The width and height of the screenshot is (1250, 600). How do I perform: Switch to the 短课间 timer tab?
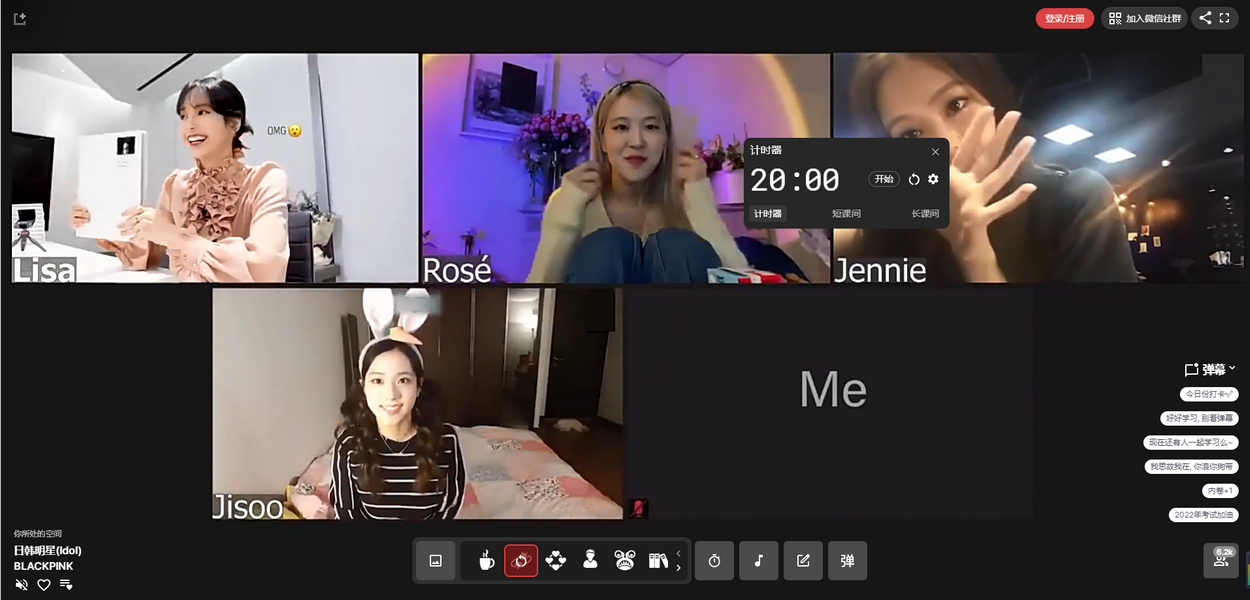846,214
